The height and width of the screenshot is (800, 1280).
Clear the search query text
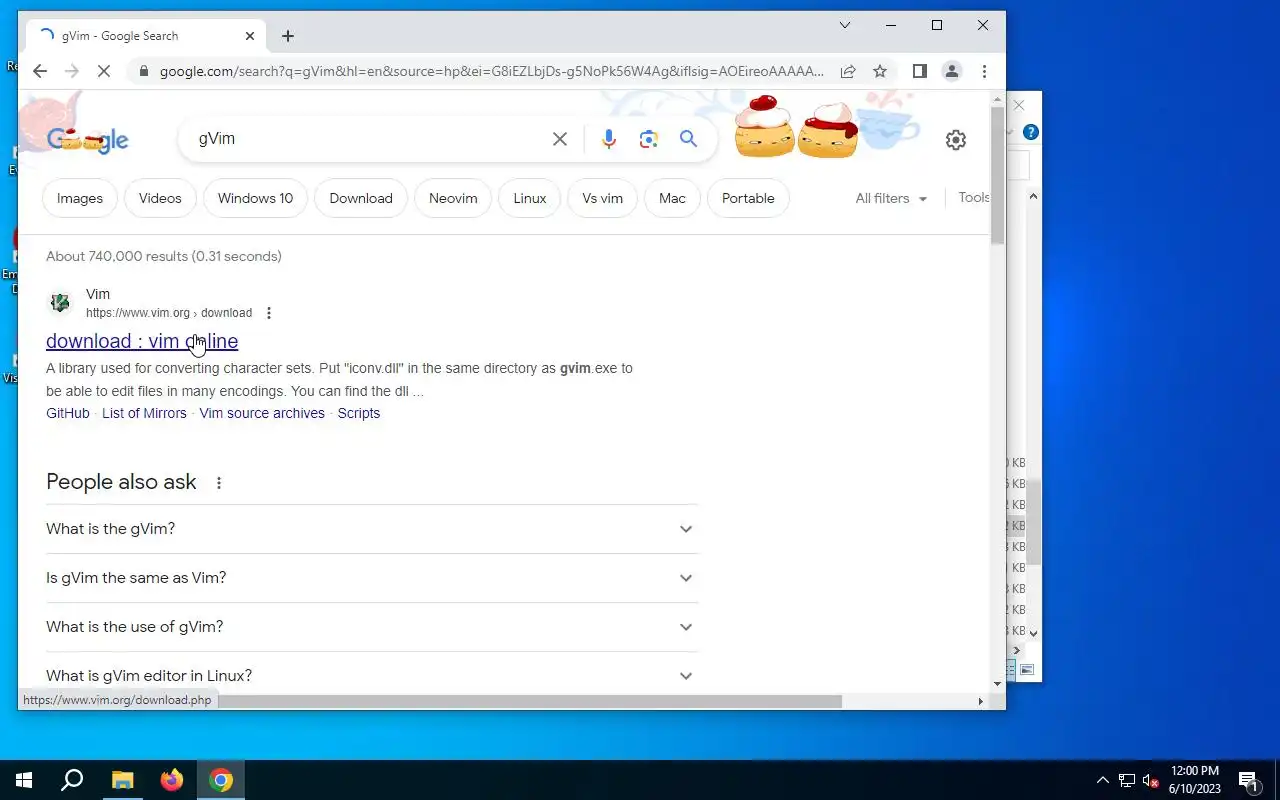[560, 139]
